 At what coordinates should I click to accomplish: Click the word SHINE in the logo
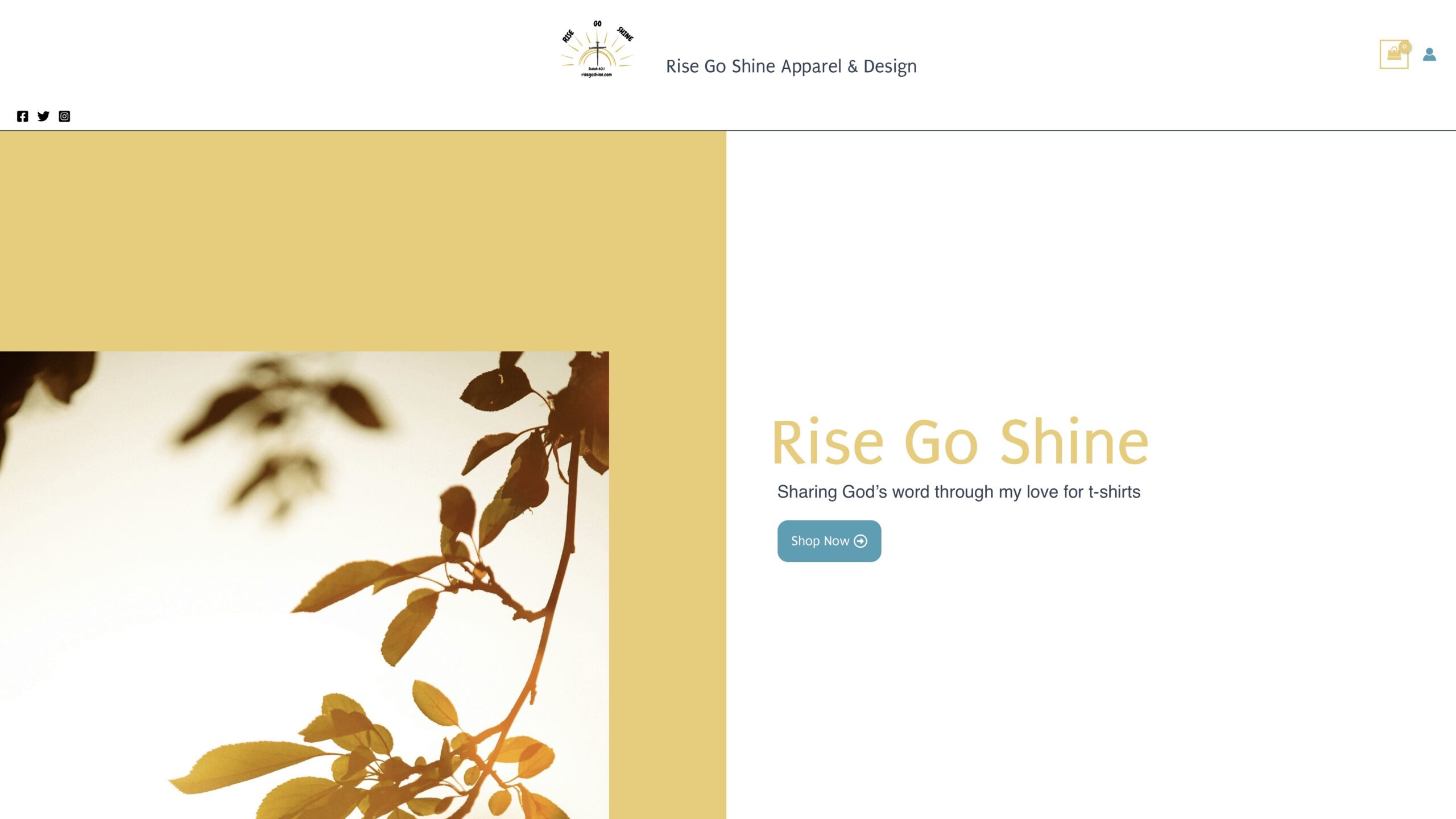click(625, 34)
